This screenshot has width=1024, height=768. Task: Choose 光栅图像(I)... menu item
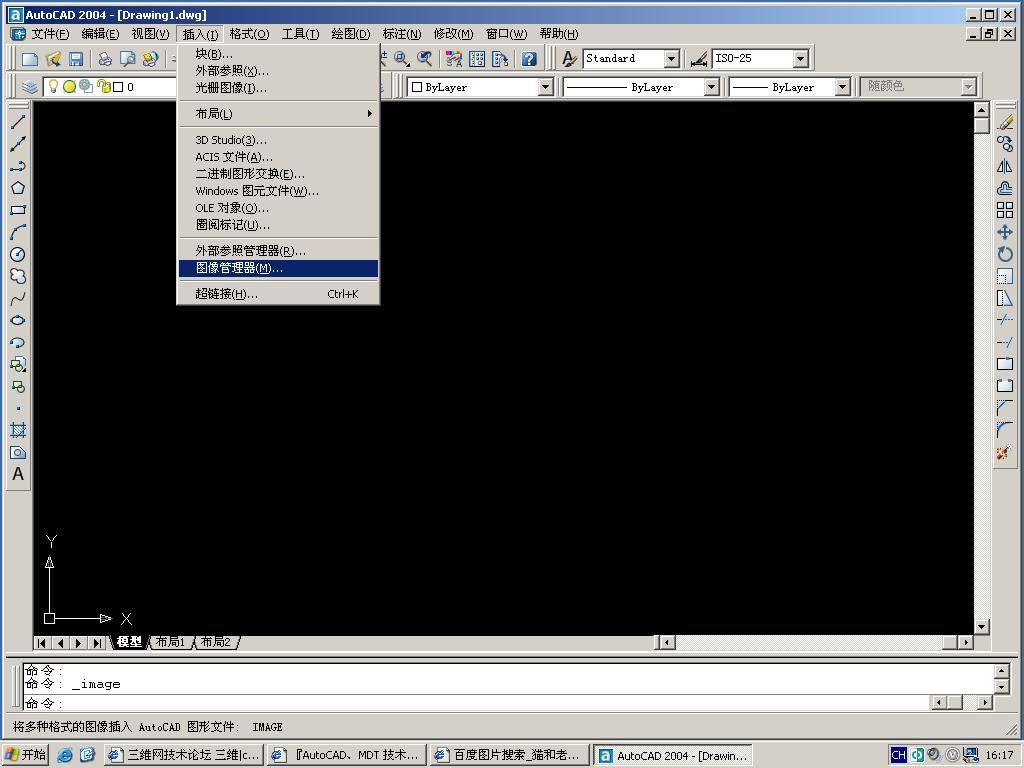(x=278, y=88)
